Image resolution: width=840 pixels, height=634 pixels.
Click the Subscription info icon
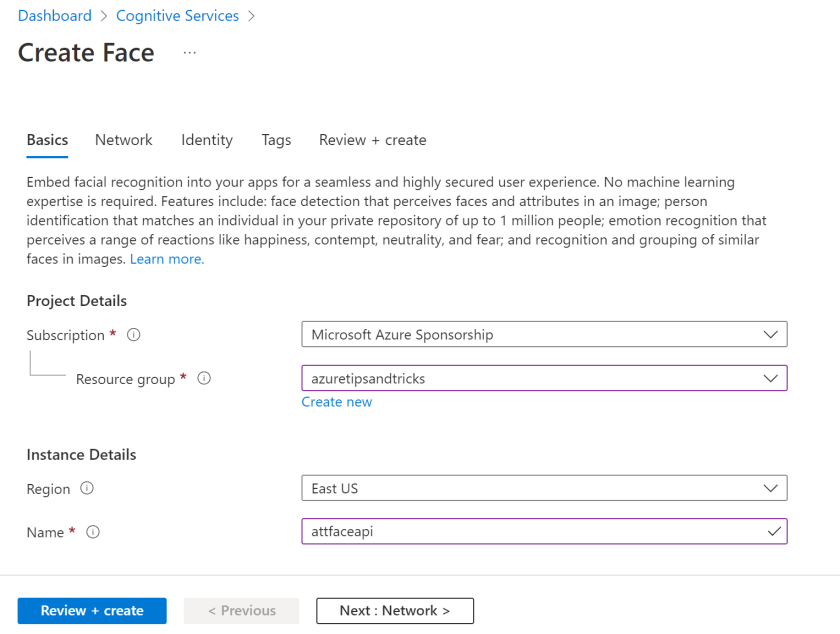(x=133, y=335)
